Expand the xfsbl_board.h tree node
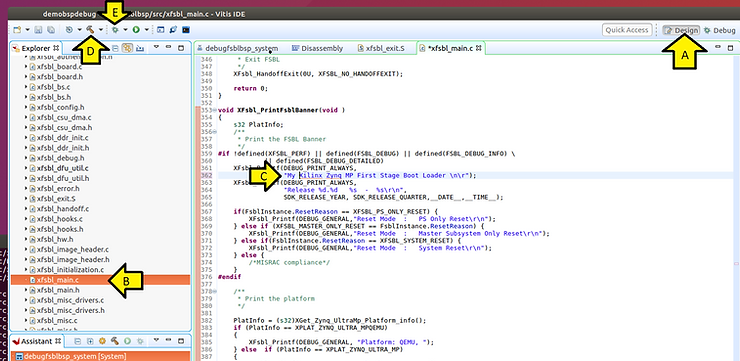The height and width of the screenshot is (361, 740). (x=26, y=76)
